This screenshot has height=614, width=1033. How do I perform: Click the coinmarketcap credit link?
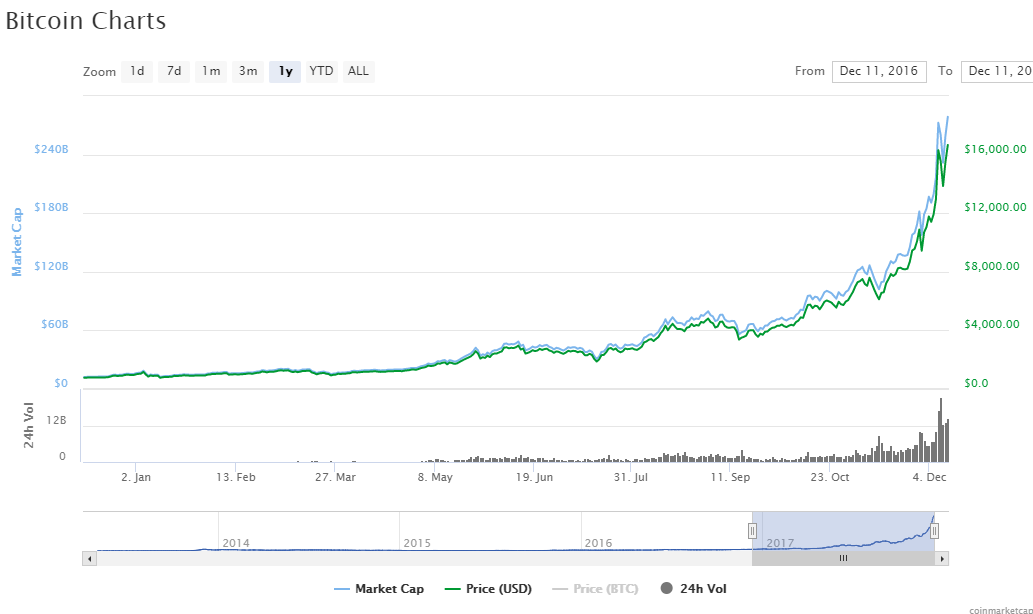pyautogui.click(x=1001, y=611)
